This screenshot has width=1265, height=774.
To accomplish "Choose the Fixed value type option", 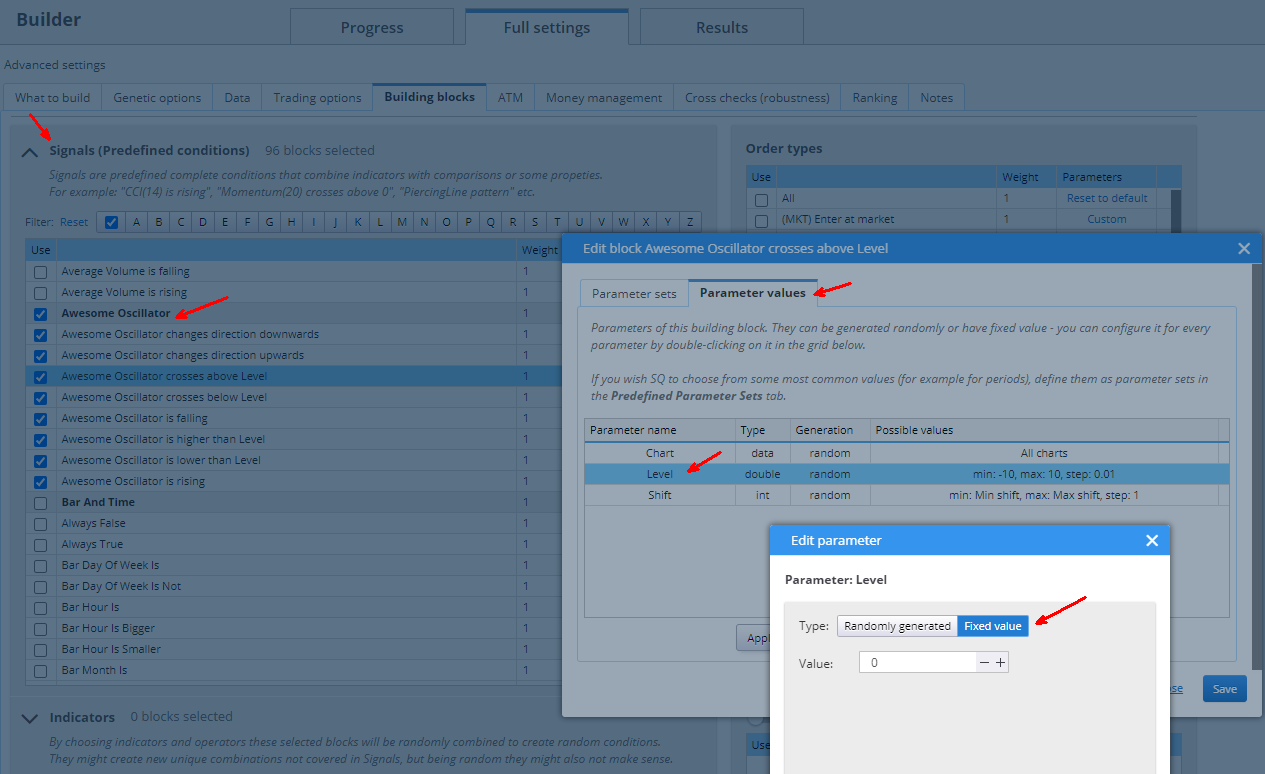I will (x=992, y=626).
